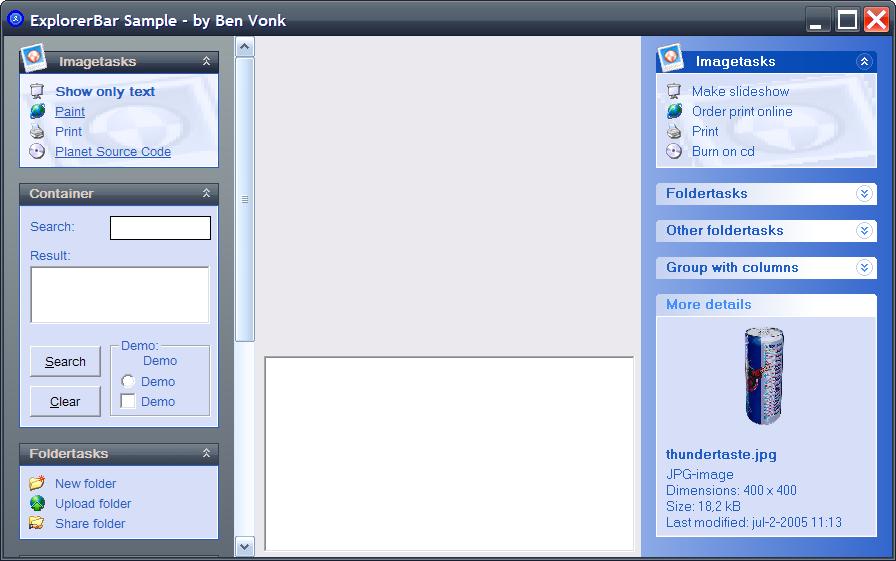
Task: Expand the right Foldertasks group
Action: pyautogui.click(x=864, y=194)
